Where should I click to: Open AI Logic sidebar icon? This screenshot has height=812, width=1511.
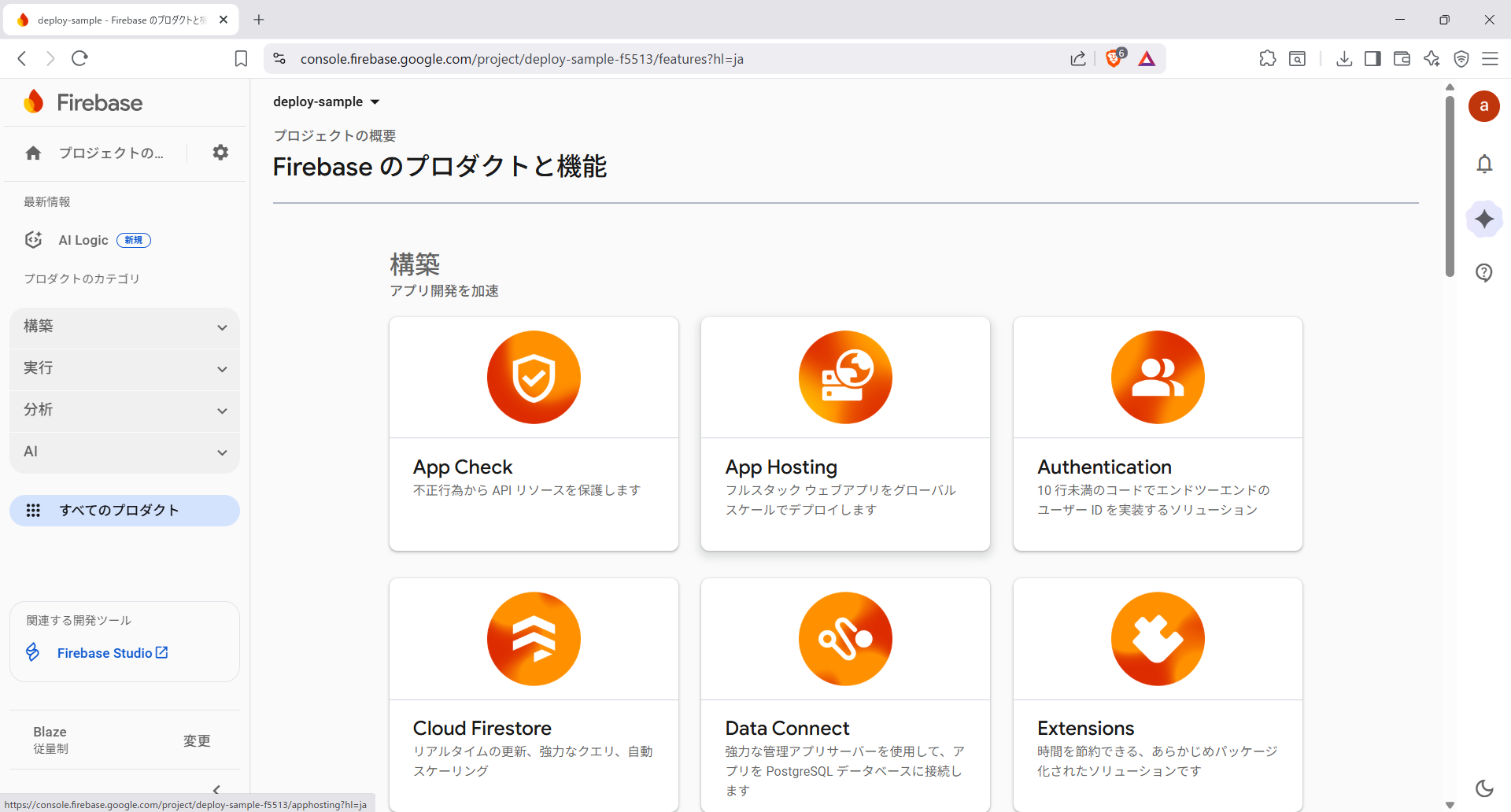pyautogui.click(x=33, y=240)
